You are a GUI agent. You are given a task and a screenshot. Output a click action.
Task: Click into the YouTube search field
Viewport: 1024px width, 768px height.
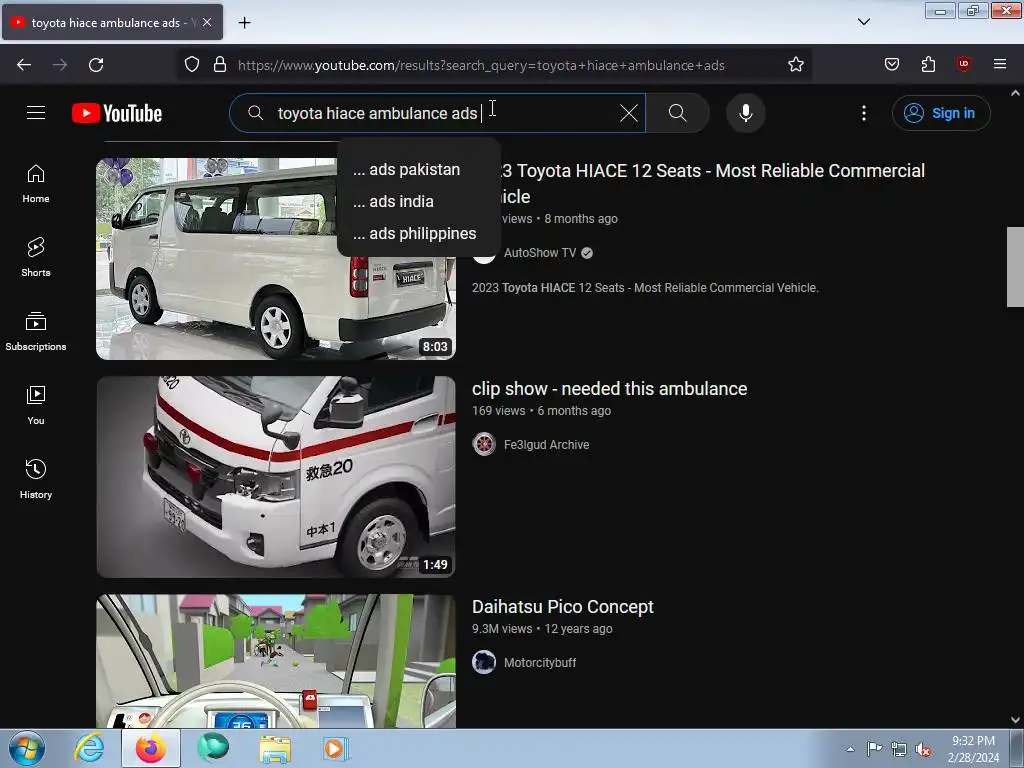438,113
